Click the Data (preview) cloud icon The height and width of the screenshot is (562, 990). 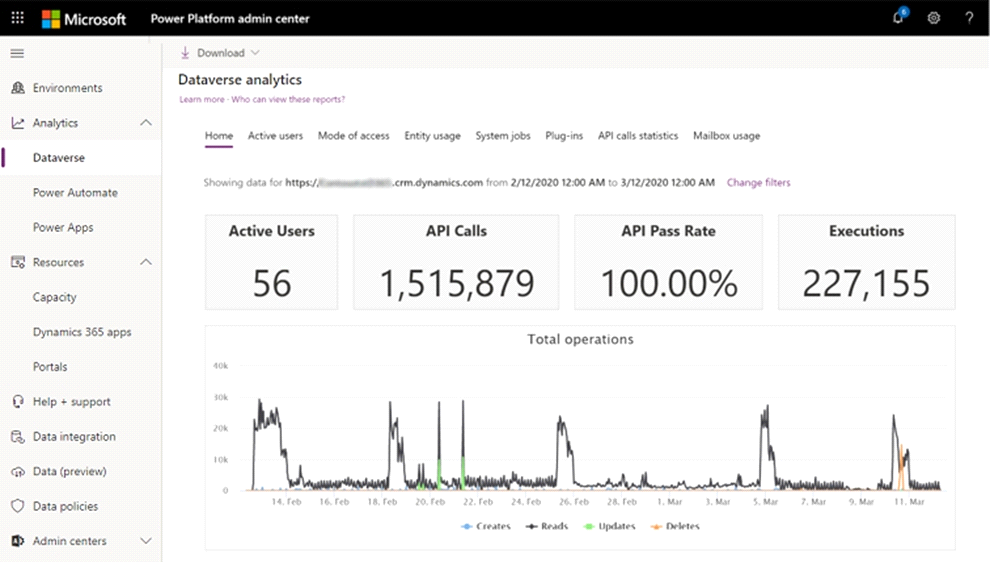(x=18, y=472)
